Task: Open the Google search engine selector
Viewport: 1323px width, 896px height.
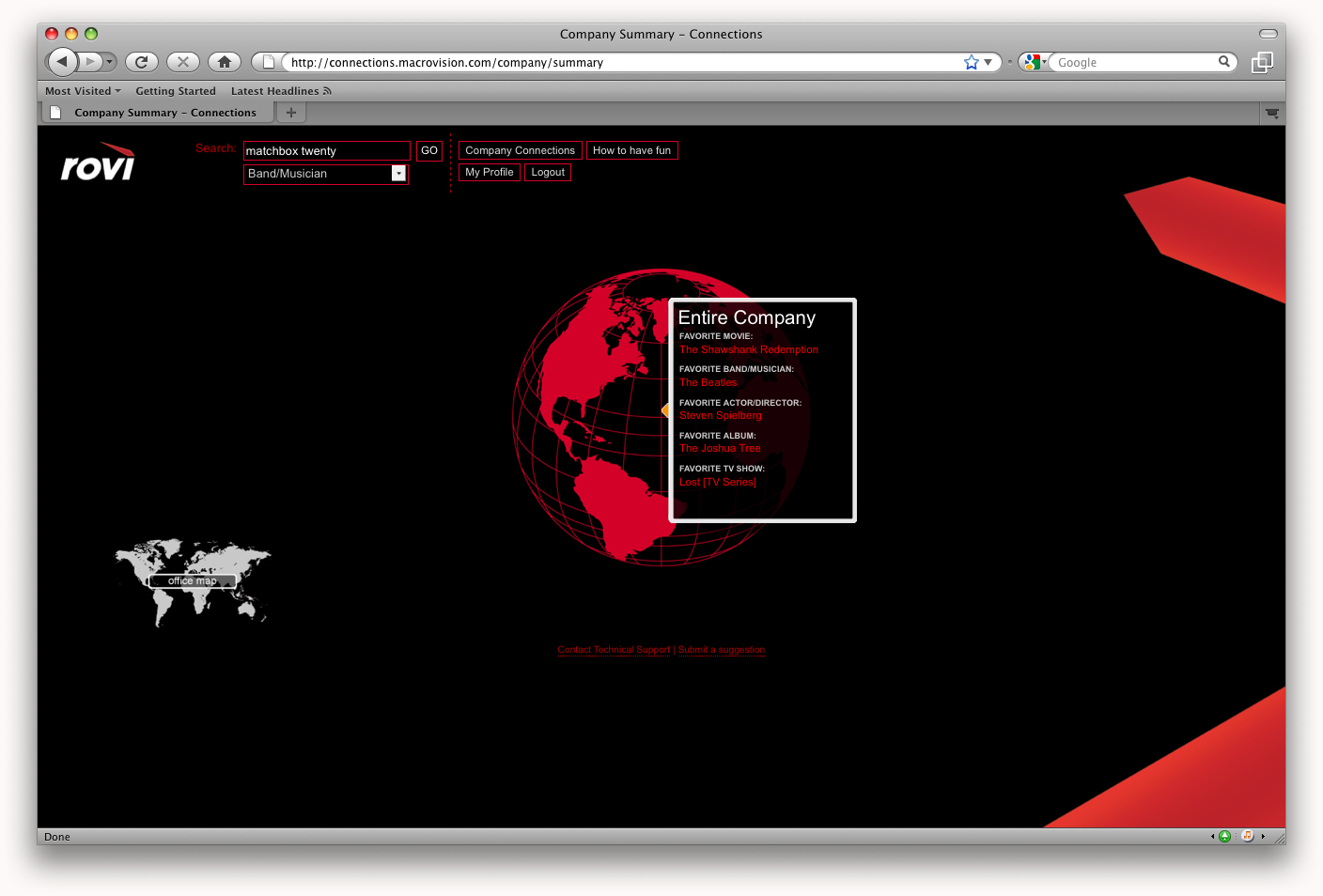Action: pyautogui.click(x=1035, y=62)
